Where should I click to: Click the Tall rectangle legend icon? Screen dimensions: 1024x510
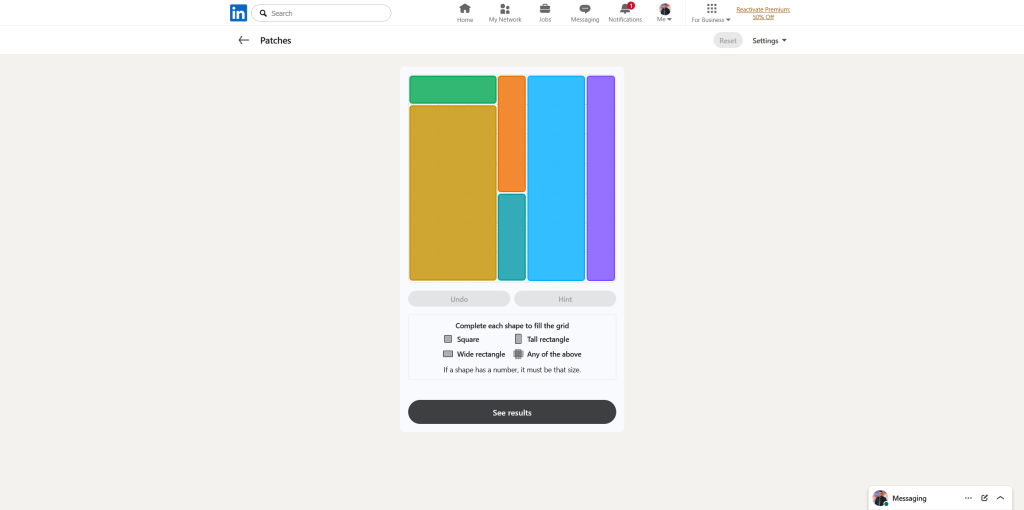click(x=519, y=339)
